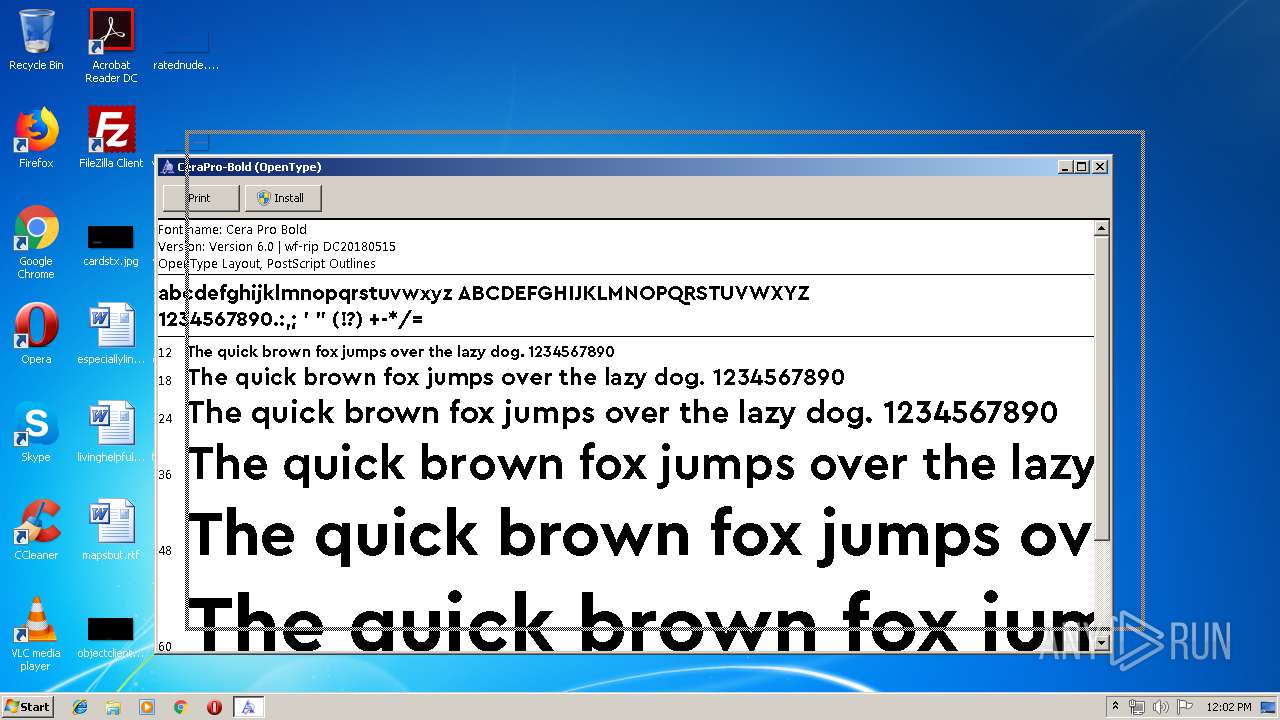Click the 18-point sample sentence
This screenshot has width=1280, height=720.
(516, 377)
